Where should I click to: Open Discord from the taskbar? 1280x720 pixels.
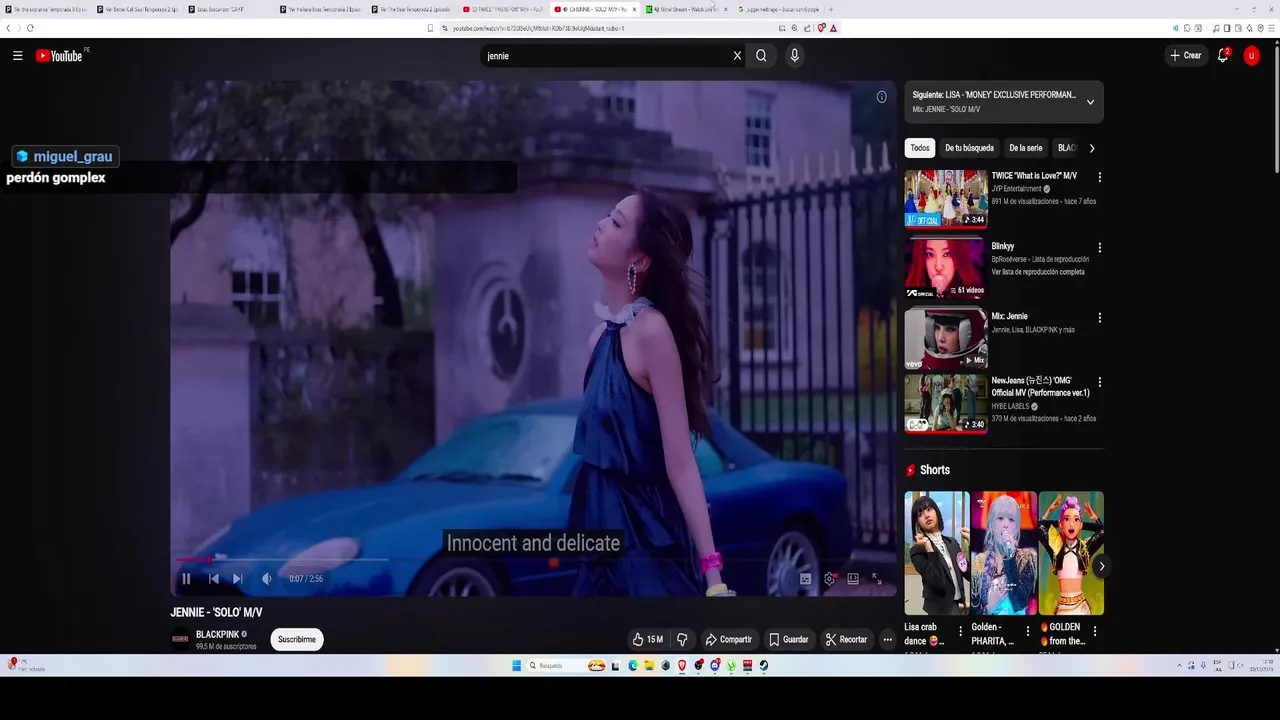[x=715, y=666]
